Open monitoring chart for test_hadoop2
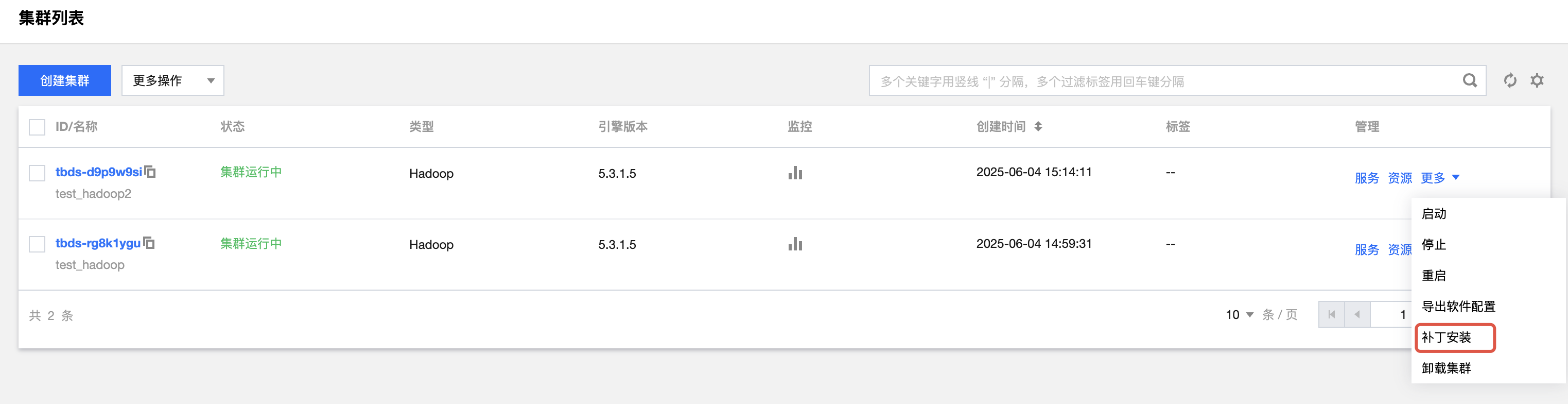Viewport: 1568px width, 404px height. point(795,173)
